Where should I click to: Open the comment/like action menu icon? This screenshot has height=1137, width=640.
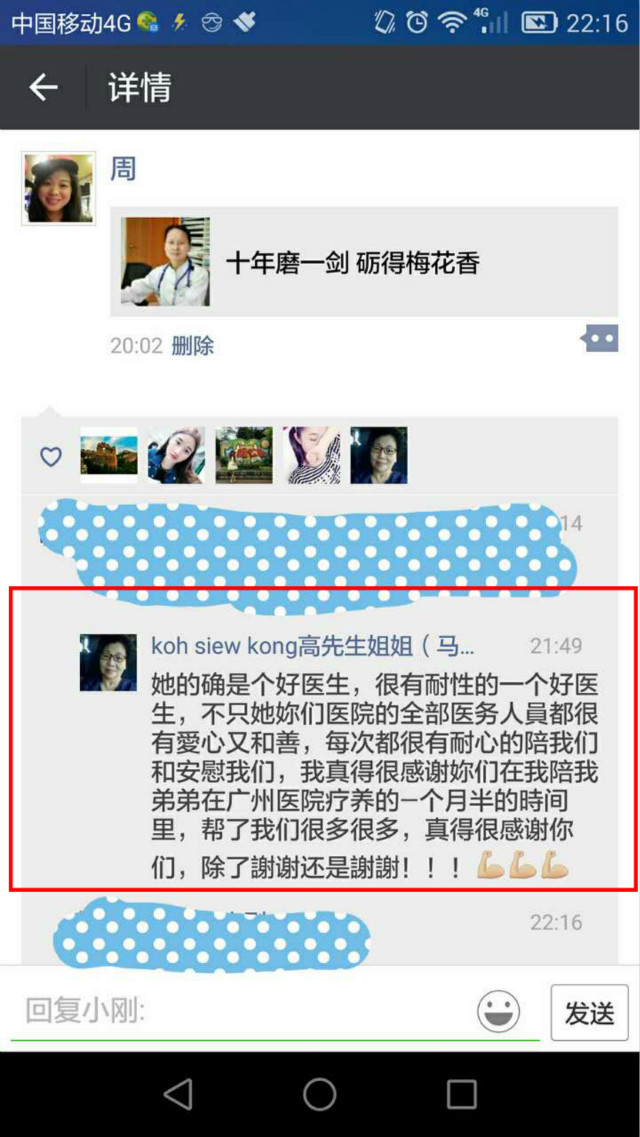click(599, 339)
